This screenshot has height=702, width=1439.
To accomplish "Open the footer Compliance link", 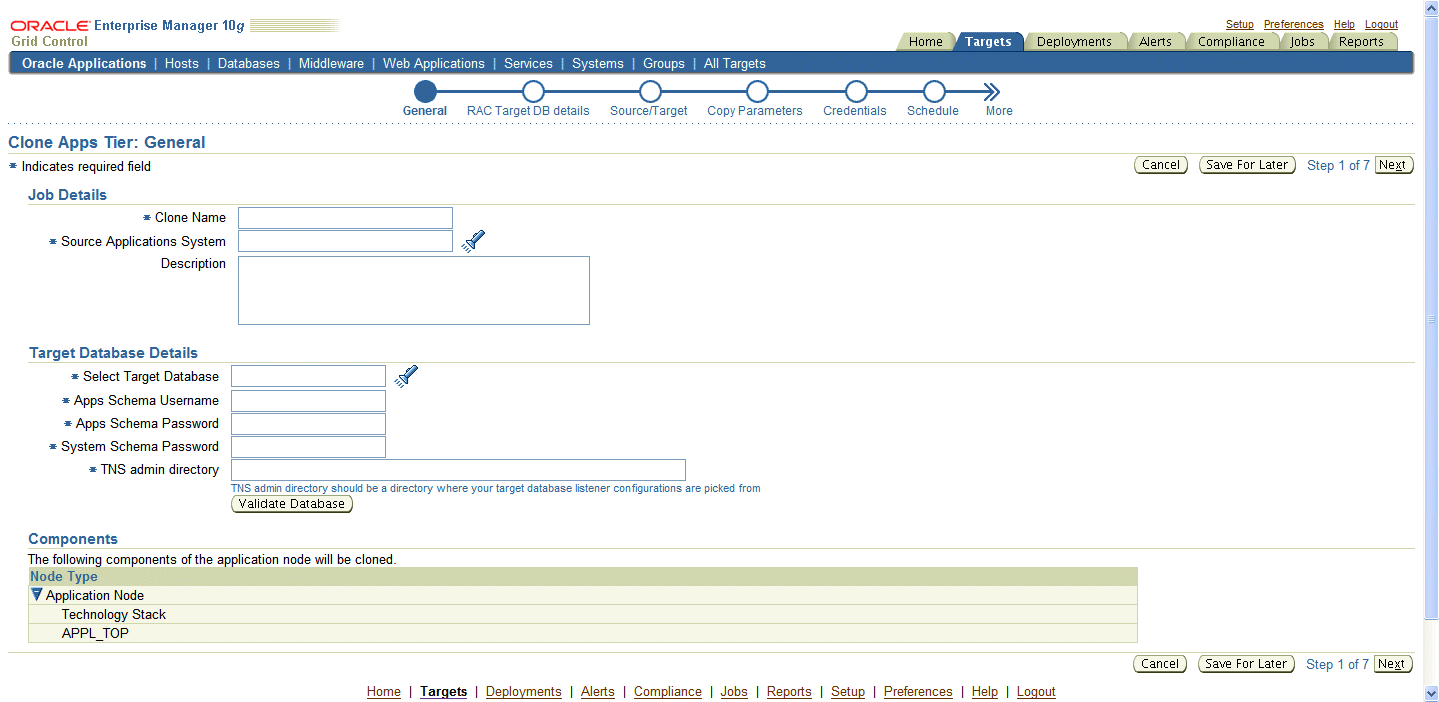I will (x=668, y=691).
